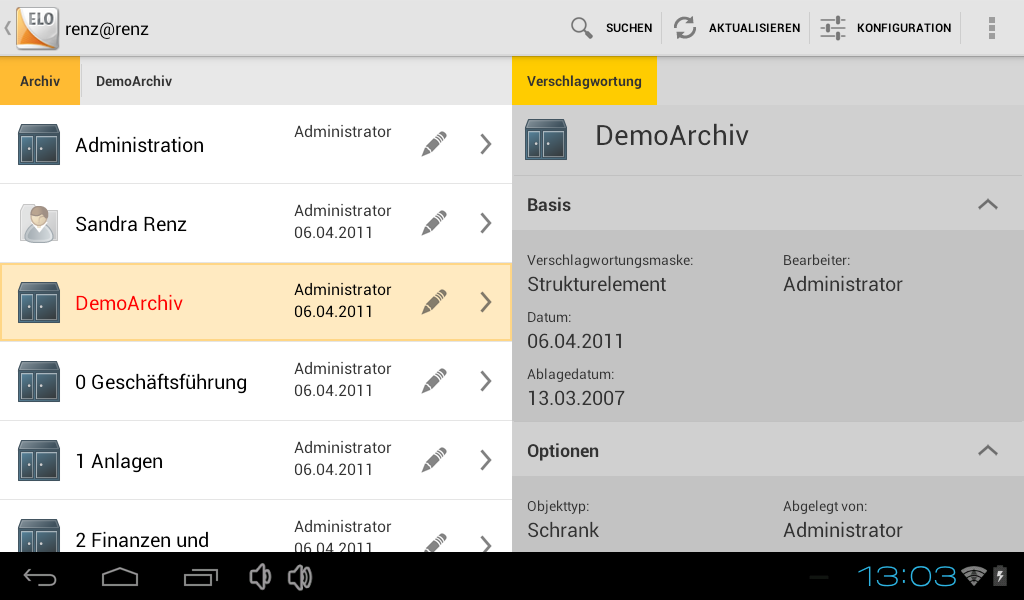The width and height of the screenshot is (1024, 600).
Task: Collapse the Optionen section
Action: [987, 450]
